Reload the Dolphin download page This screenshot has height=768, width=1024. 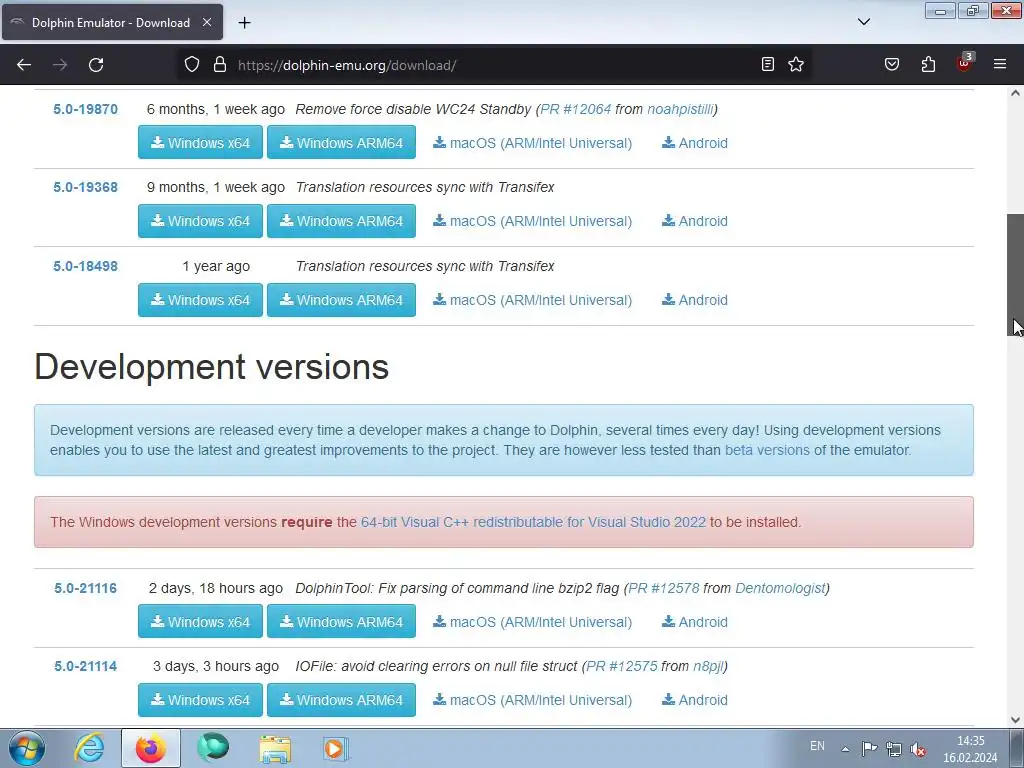[x=96, y=65]
